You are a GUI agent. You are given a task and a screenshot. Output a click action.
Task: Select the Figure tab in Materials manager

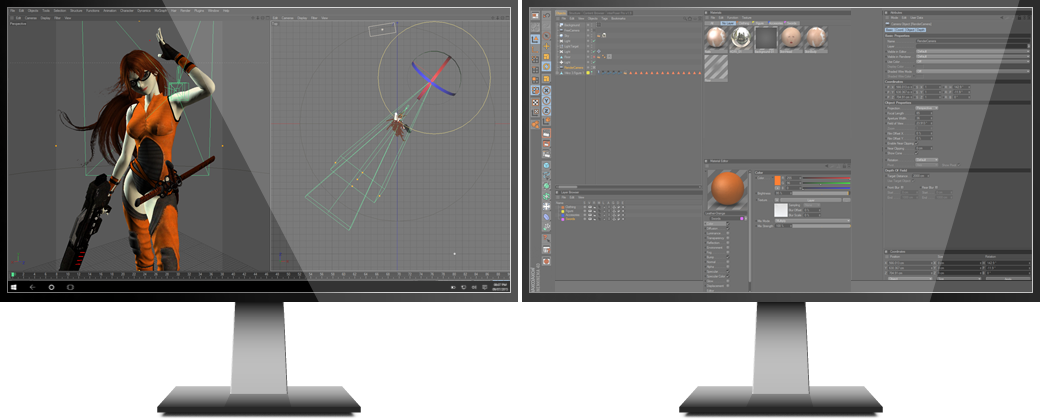tap(759, 23)
